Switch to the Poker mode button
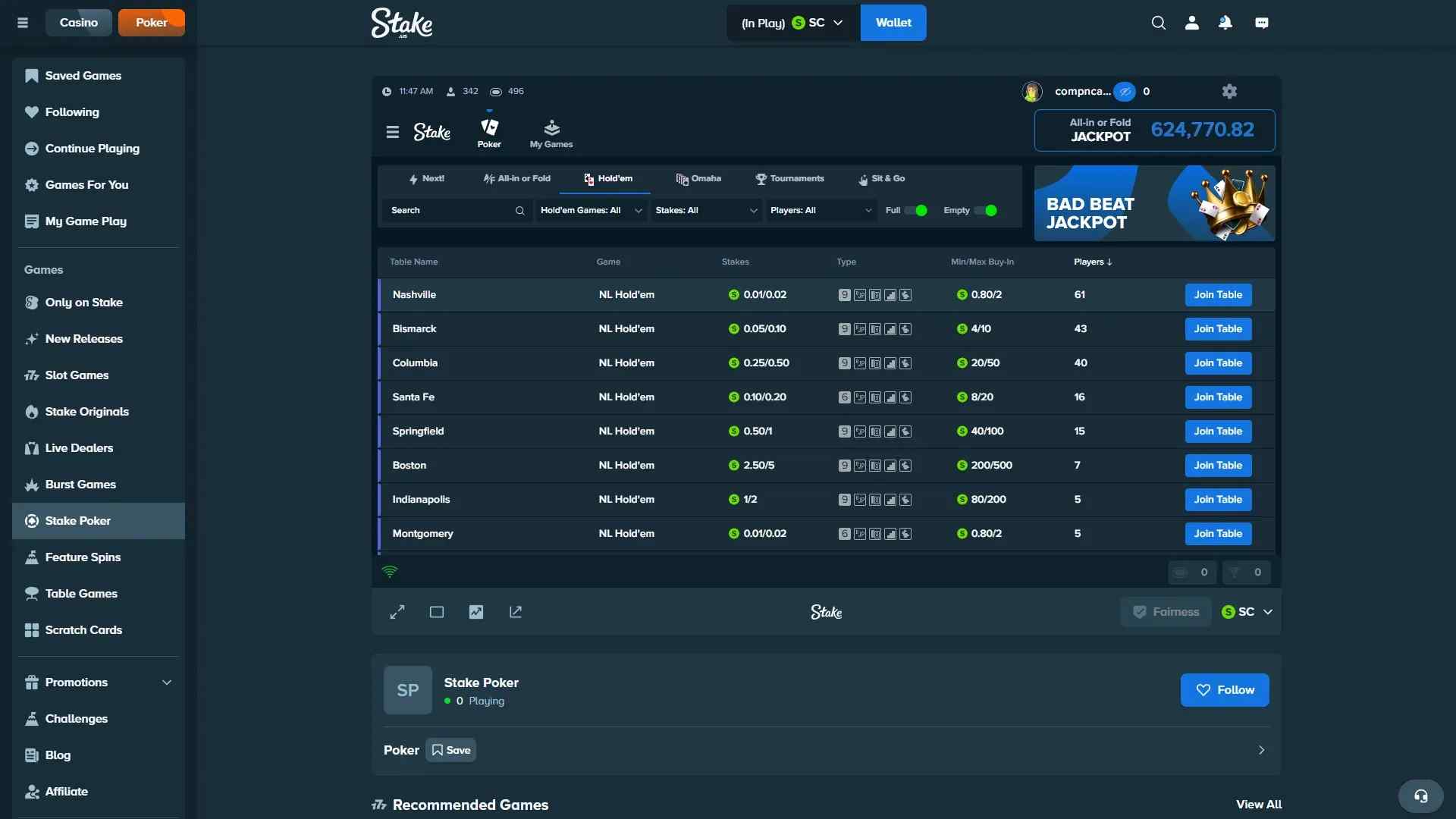This screenshot has height=819, width=1456. pyautogui.click(x=152, y=23)
